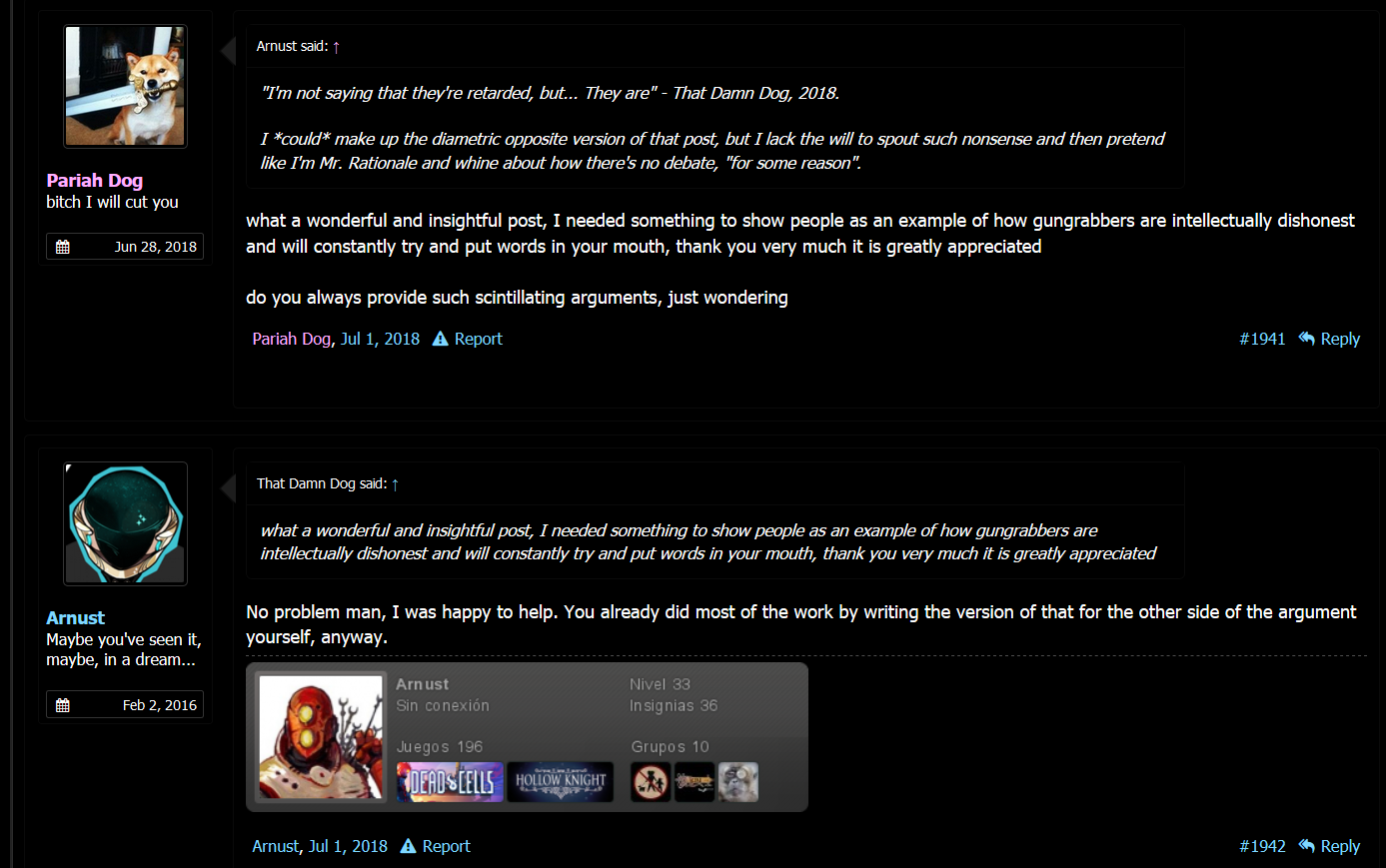Click the calendar icon beside Jun 28, 2018

(63, 247)
